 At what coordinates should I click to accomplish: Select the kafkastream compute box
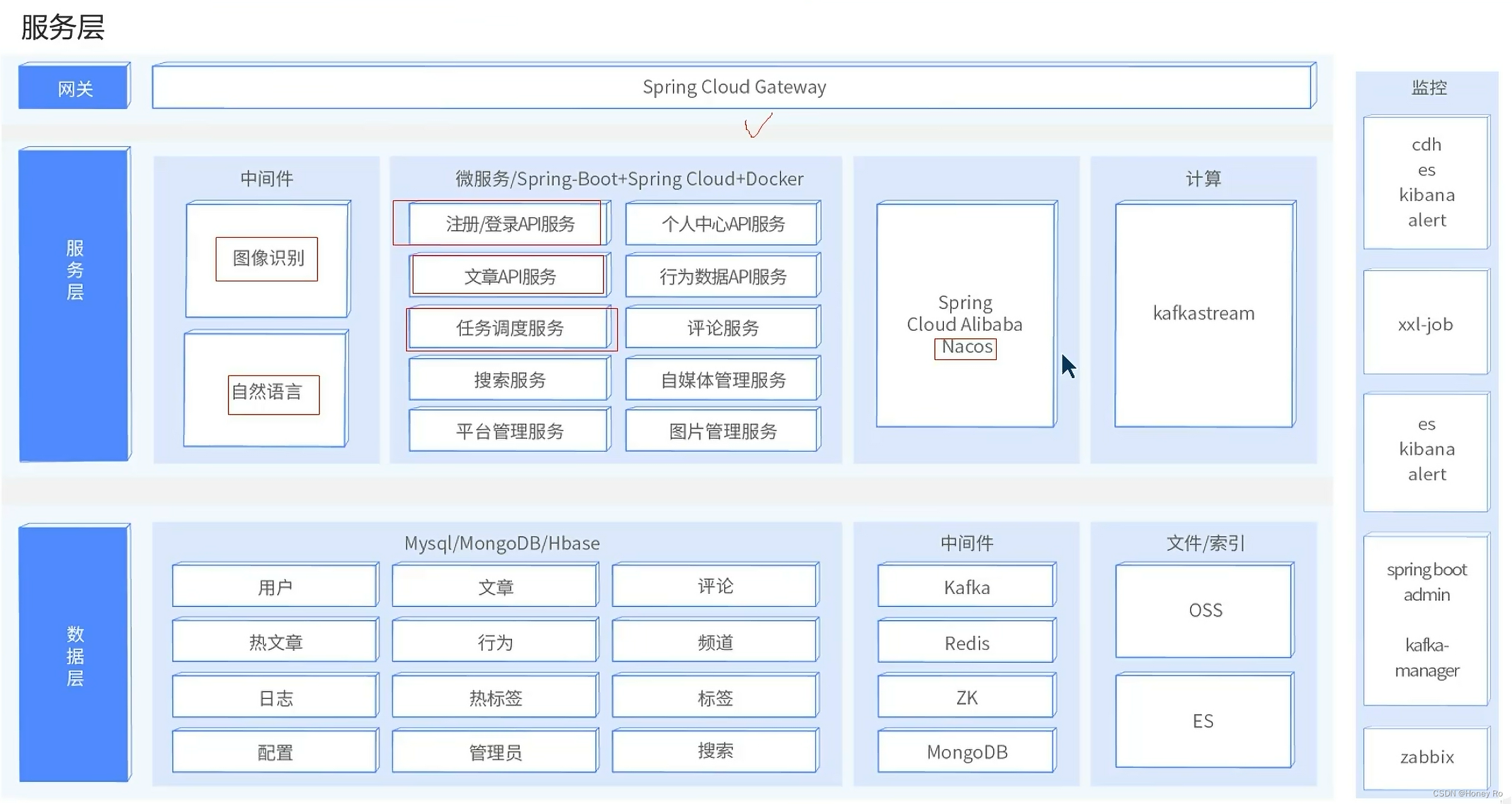1204,314
